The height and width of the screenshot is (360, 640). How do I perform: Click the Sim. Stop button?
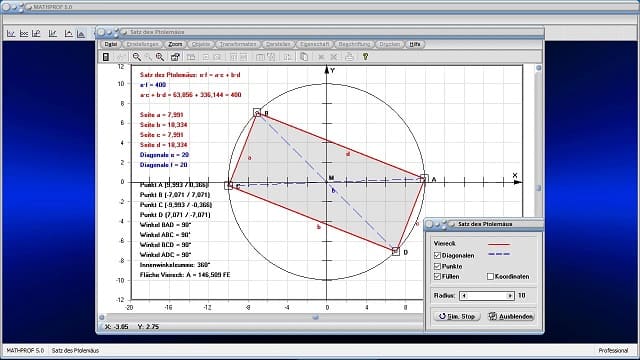(457, 316)
